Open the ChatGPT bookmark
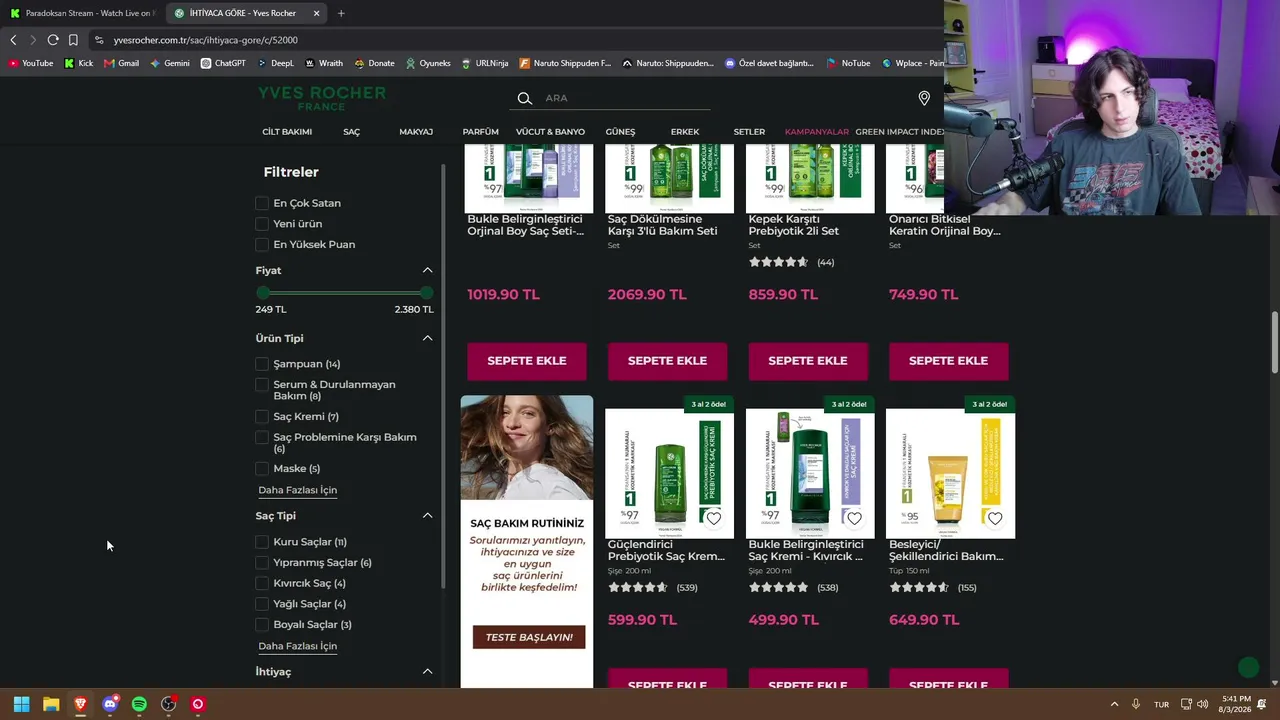The image size is (1280, 720). click(222, 63)
